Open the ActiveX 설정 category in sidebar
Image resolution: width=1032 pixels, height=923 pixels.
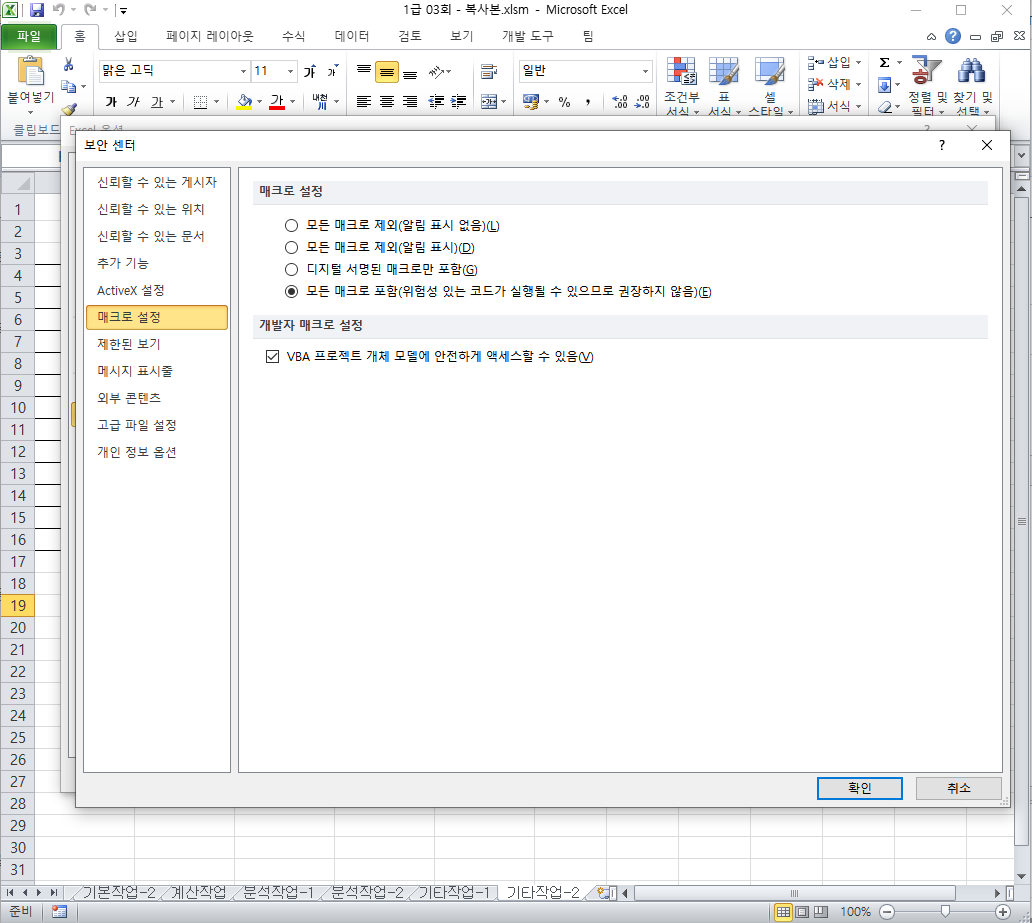(130, 290)
